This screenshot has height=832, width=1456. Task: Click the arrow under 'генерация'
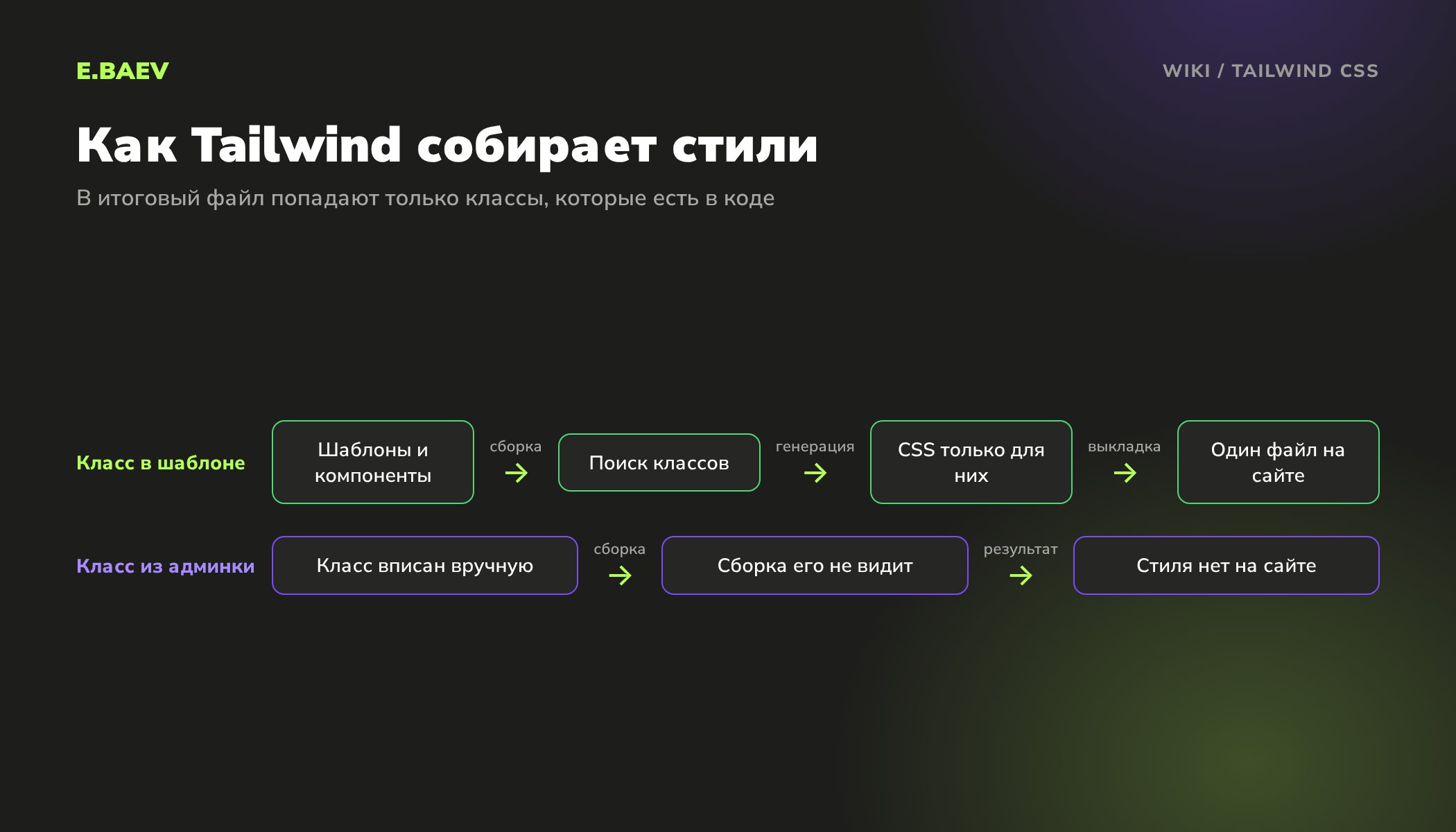pos(815,473)
